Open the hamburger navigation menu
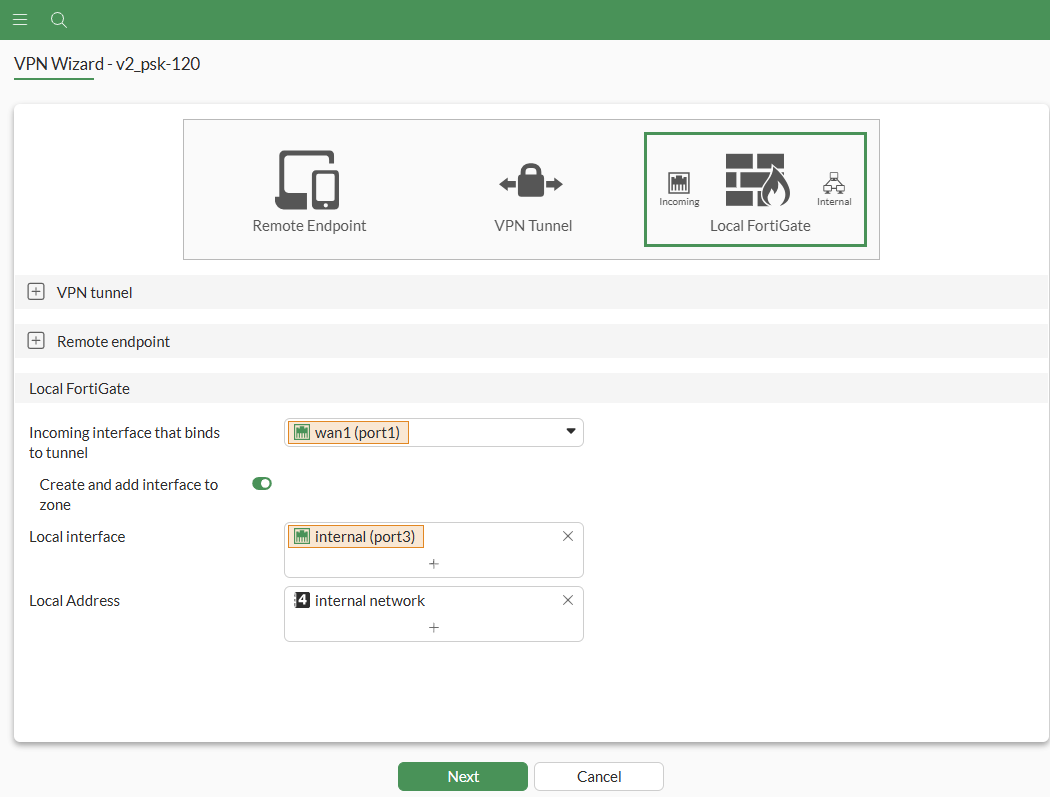The height and width of the screenshot is (797, 1050). [20, 19]
